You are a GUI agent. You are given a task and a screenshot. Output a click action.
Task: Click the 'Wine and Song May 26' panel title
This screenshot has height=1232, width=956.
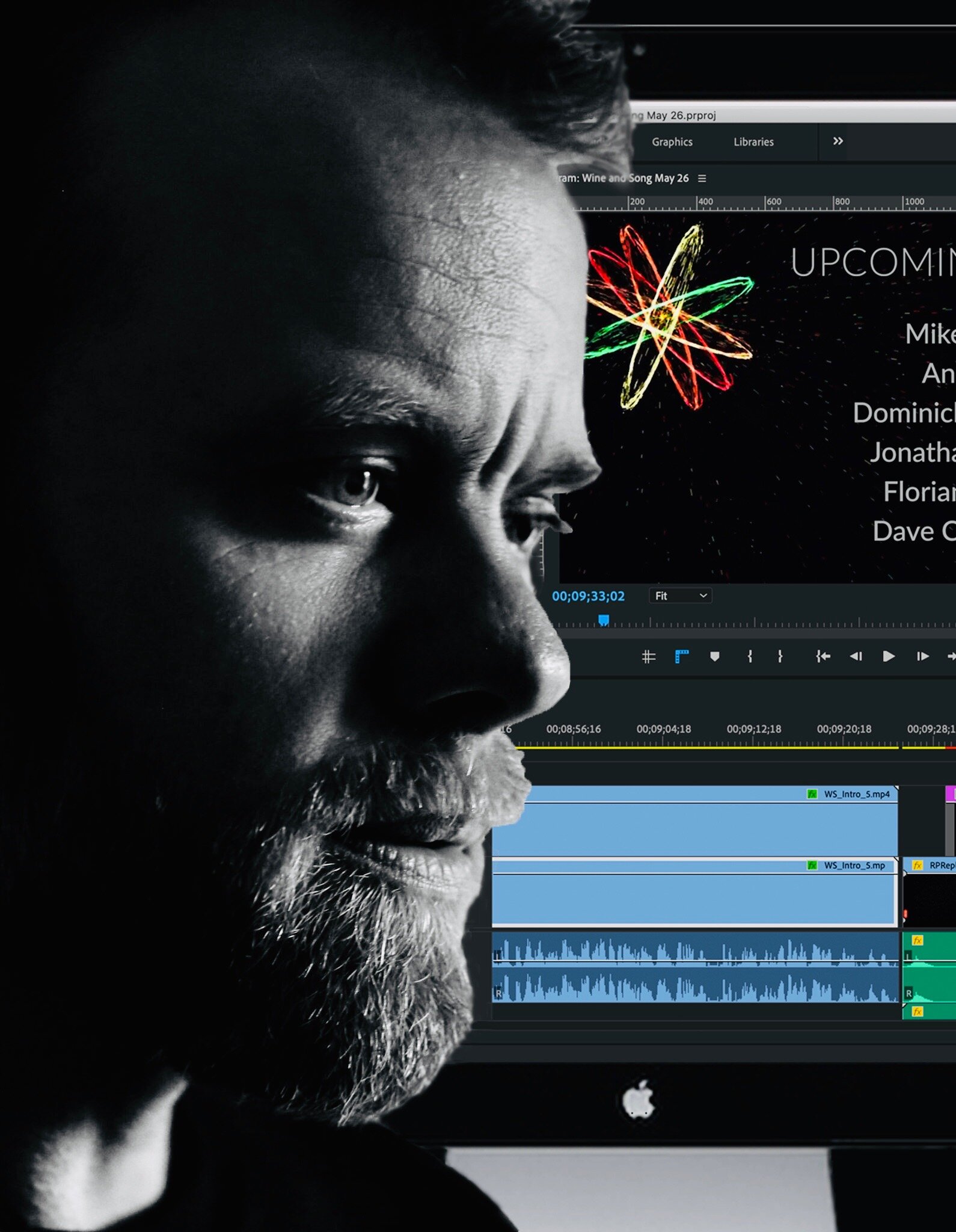635,179
